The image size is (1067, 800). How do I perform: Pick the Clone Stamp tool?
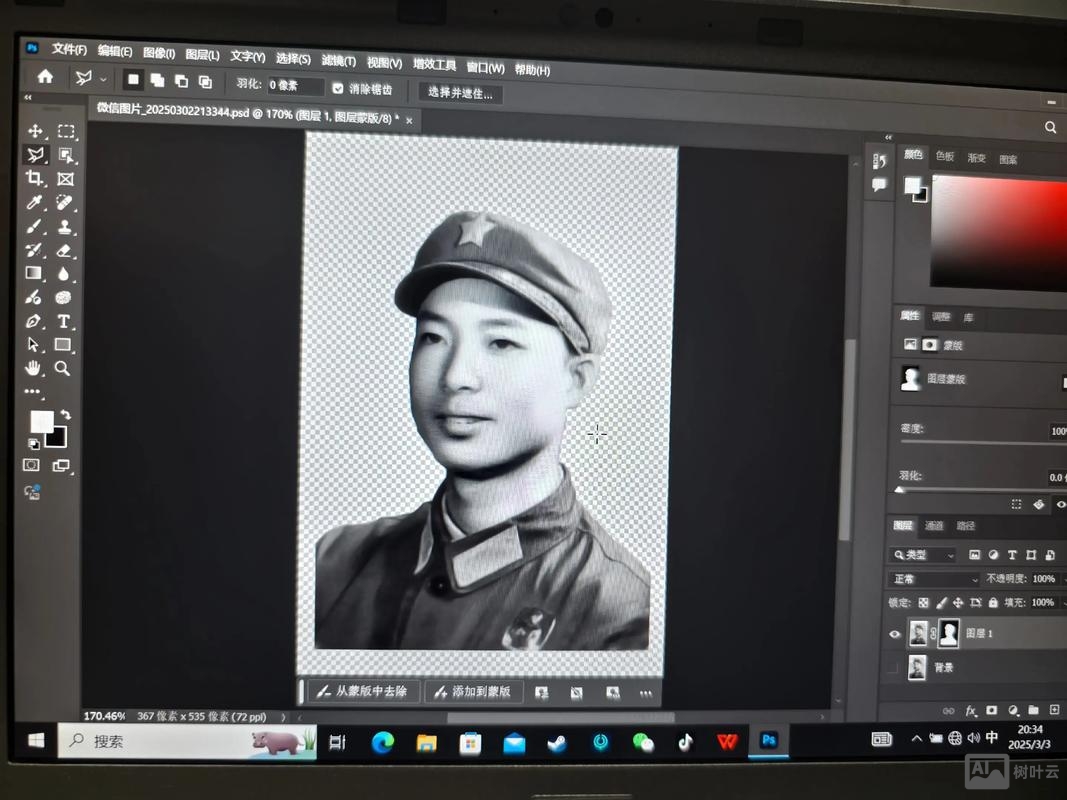[x=65, y=225]
